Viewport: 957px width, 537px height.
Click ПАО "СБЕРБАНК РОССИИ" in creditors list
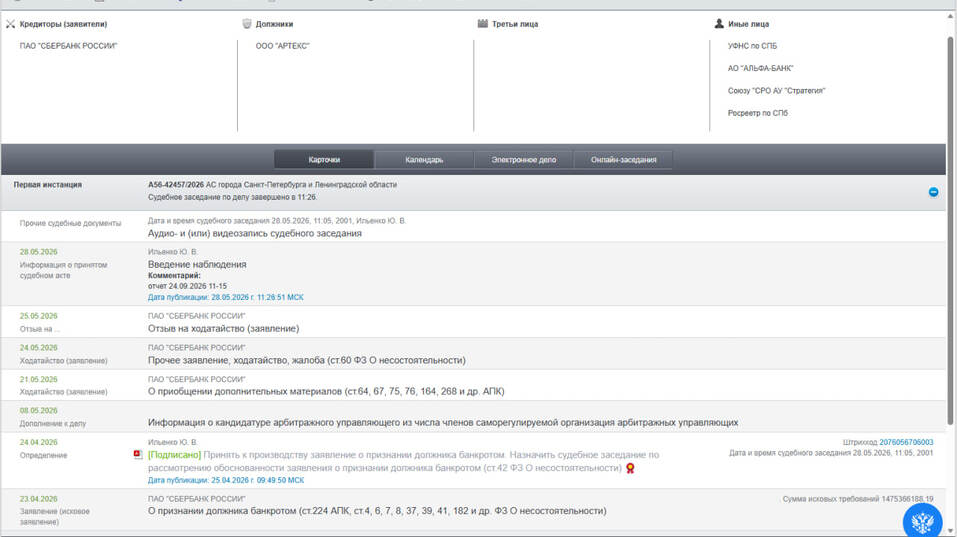[68, 46]
